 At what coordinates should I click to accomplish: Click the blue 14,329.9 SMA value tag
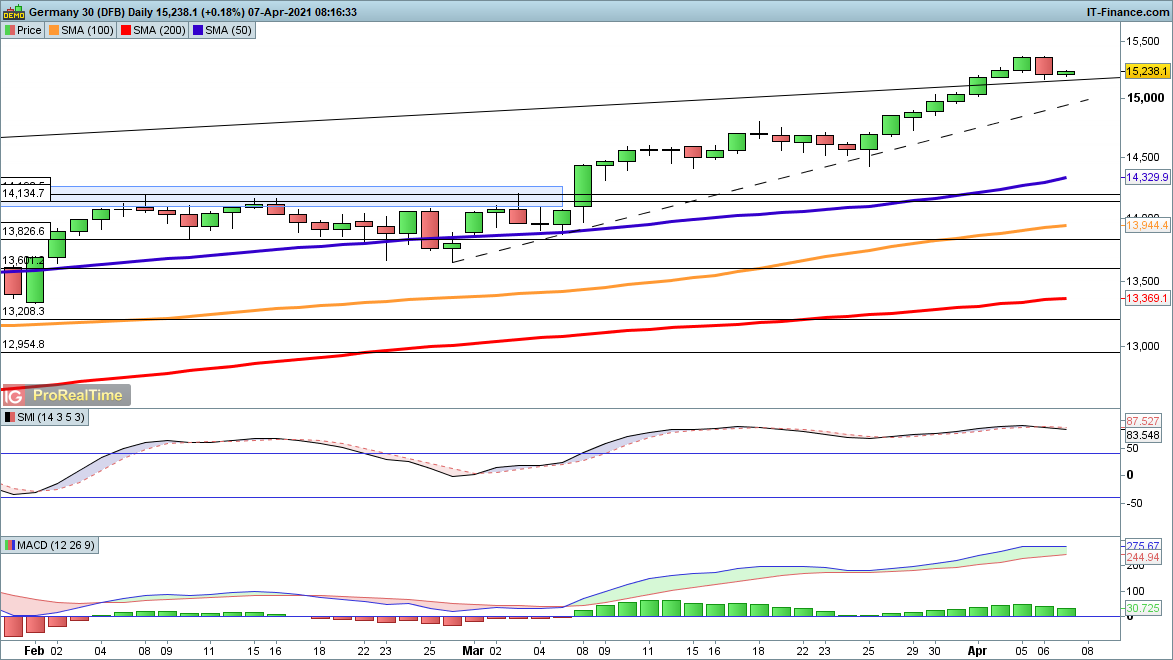click(x=1147, y=177)
